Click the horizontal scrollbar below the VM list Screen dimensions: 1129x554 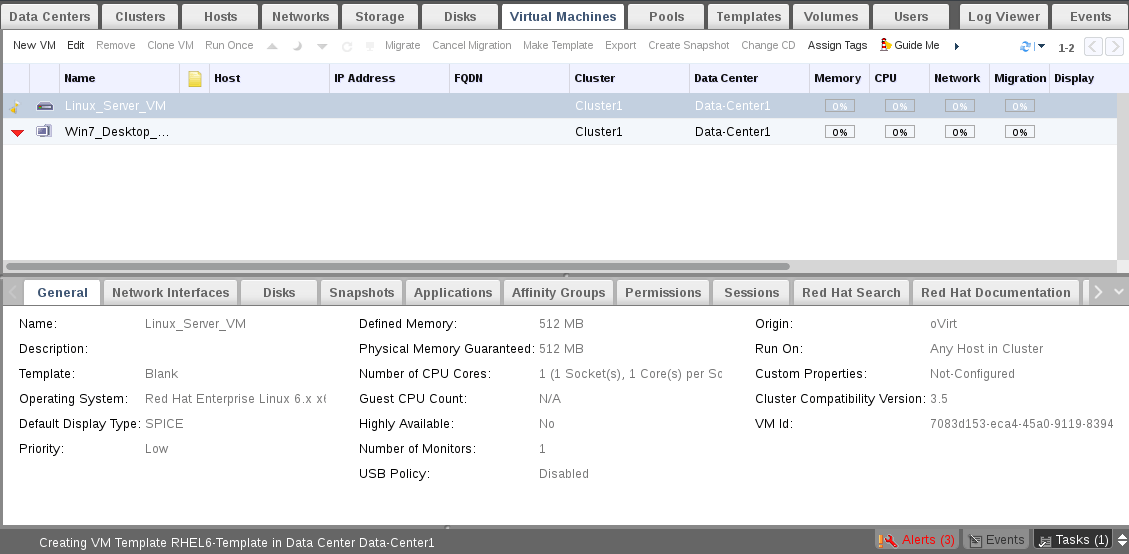click(x=400, y=267)
